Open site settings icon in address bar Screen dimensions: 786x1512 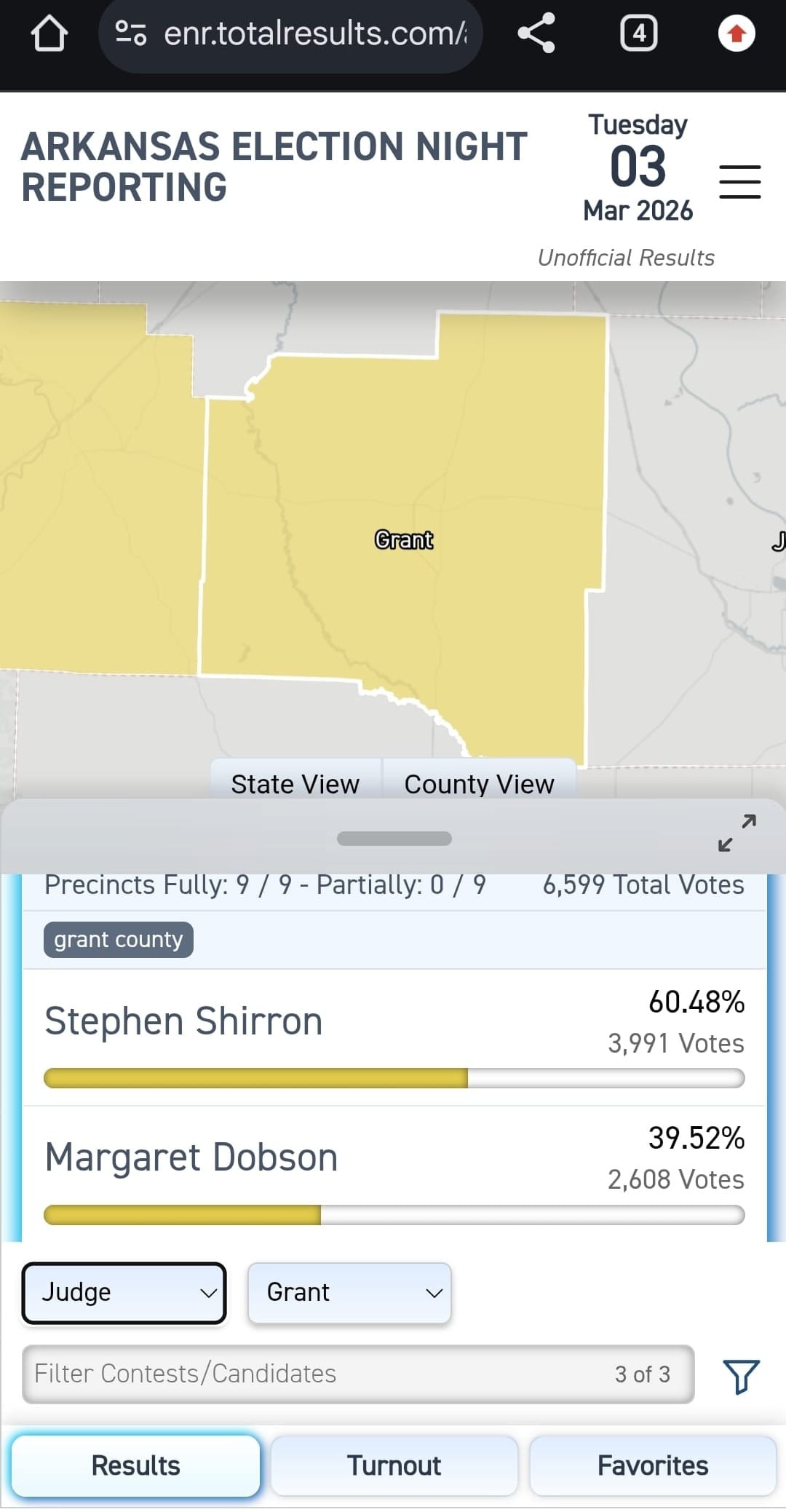(x=131, y=33)
